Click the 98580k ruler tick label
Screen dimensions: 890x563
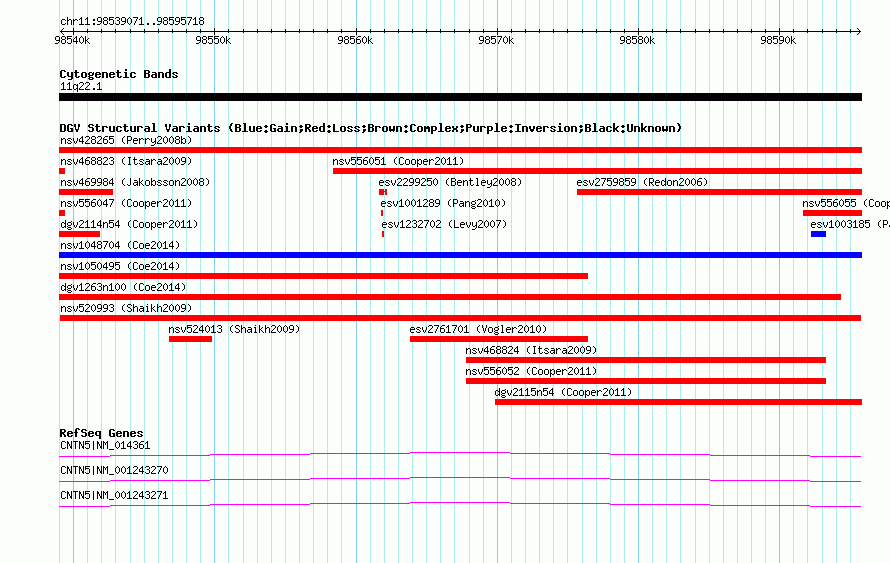[x=637, y=40]
